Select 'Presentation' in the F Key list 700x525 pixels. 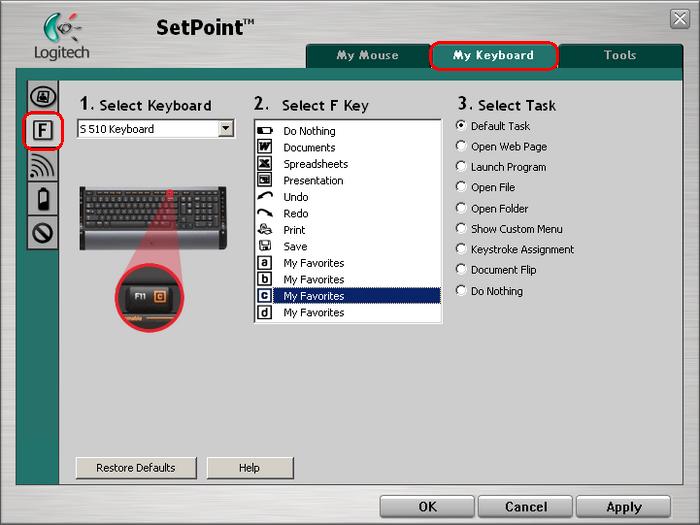pyautogui.click(x=313, y=180)
